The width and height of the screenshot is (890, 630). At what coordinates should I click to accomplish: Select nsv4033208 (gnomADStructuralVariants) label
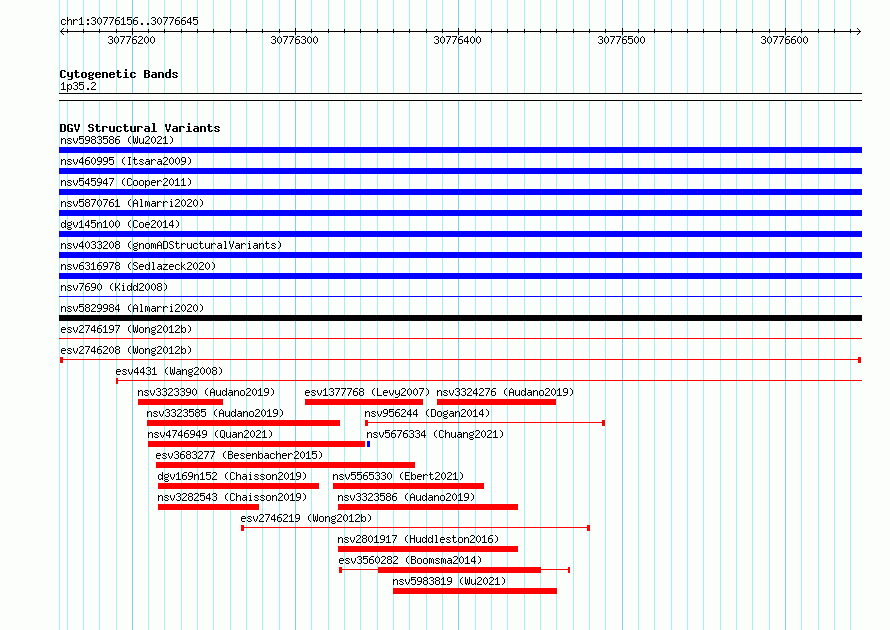(x=171, y=245)
